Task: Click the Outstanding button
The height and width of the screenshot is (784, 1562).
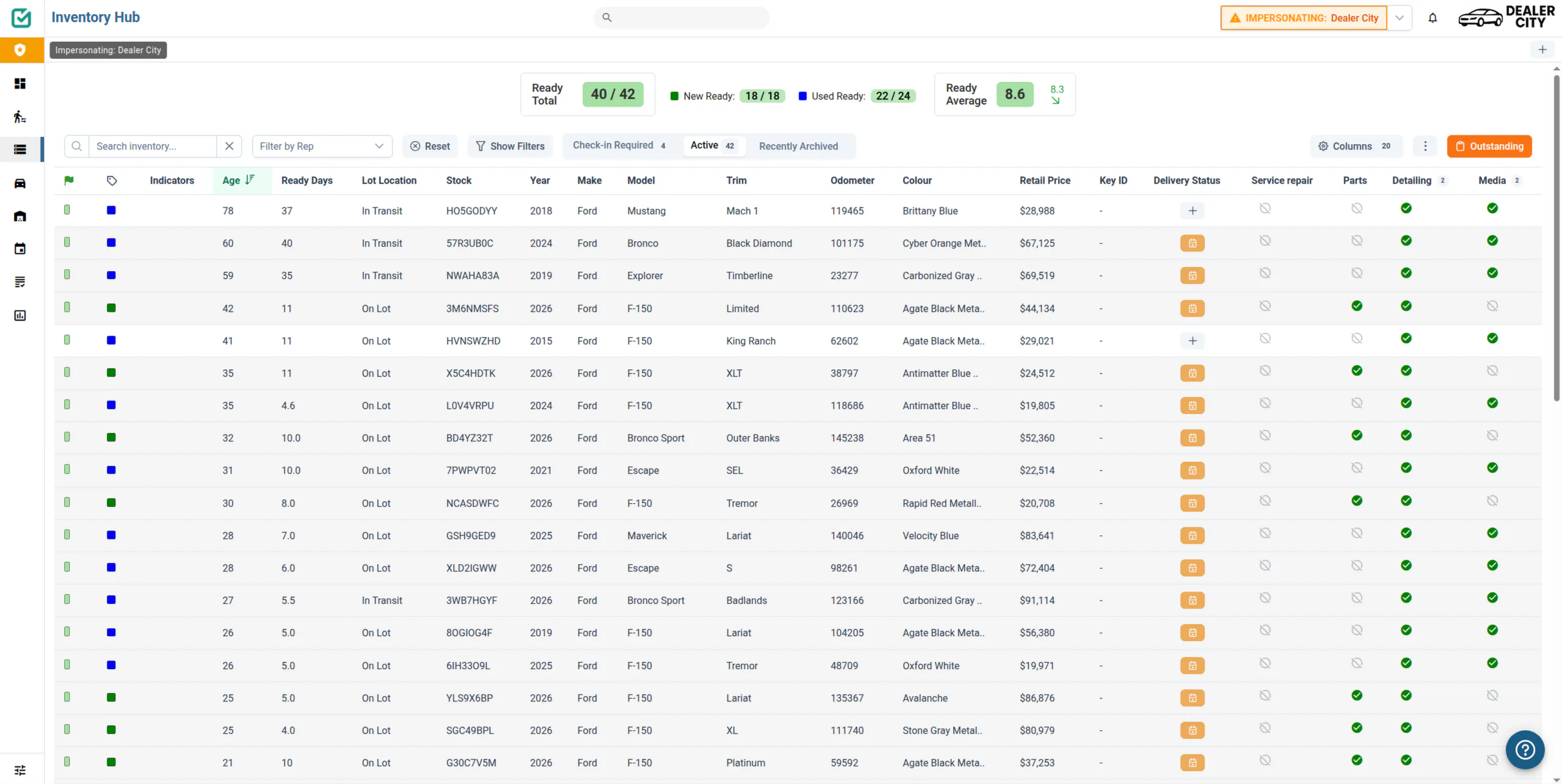Action: click(1489, 146)
